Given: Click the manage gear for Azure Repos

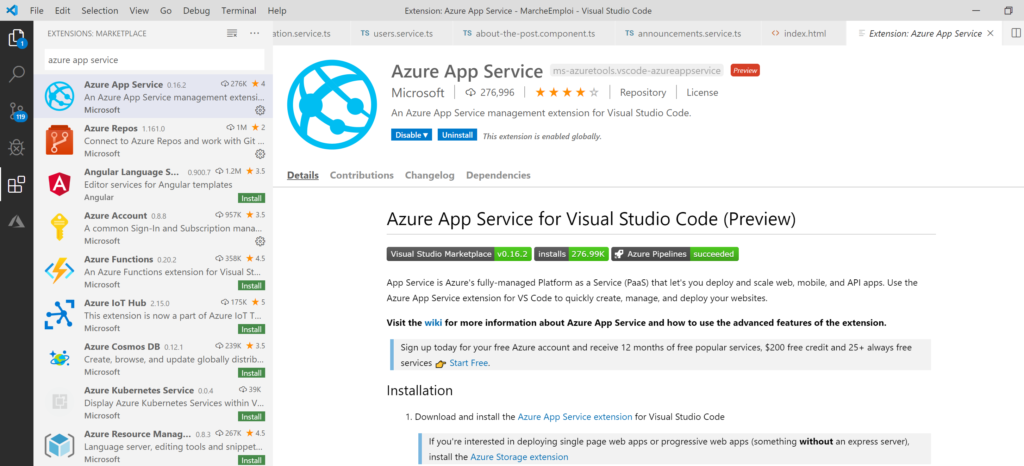Looking at the screenshot, I should point(260,154).
